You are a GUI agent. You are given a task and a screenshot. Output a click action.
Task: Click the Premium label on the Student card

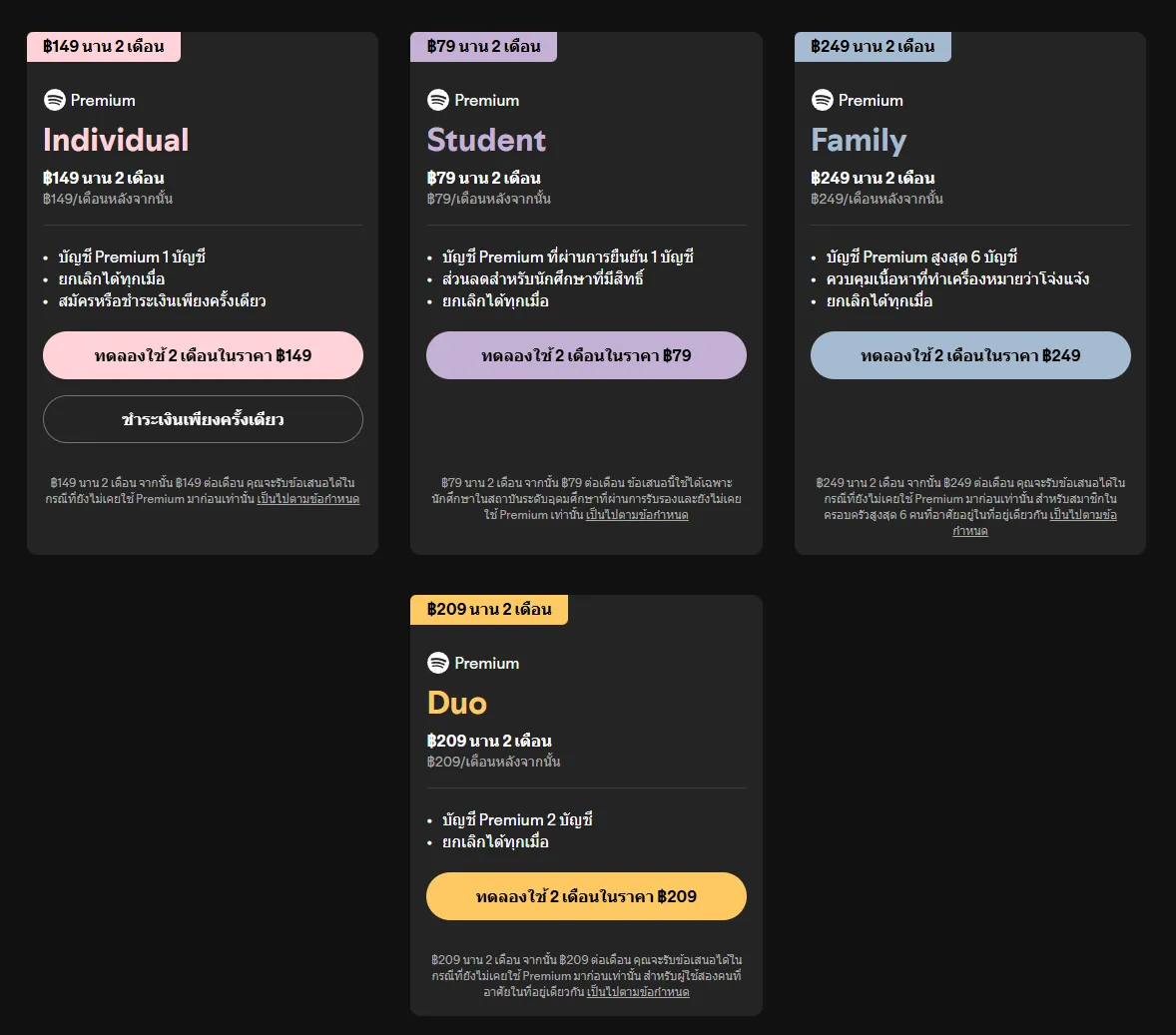pos(487,101)
